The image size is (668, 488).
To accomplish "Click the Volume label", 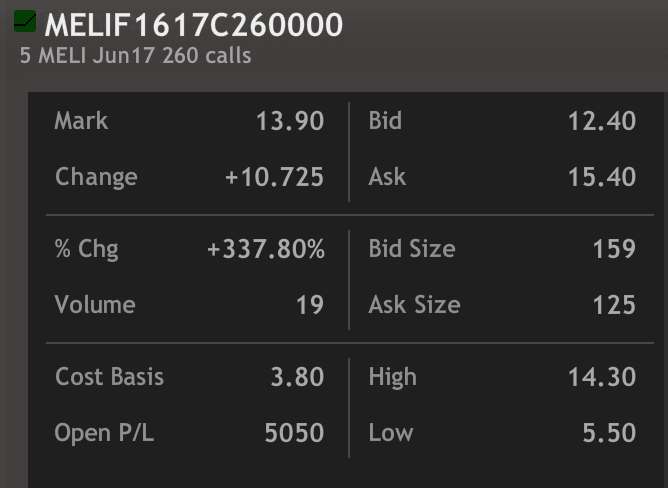I will 95,305.
